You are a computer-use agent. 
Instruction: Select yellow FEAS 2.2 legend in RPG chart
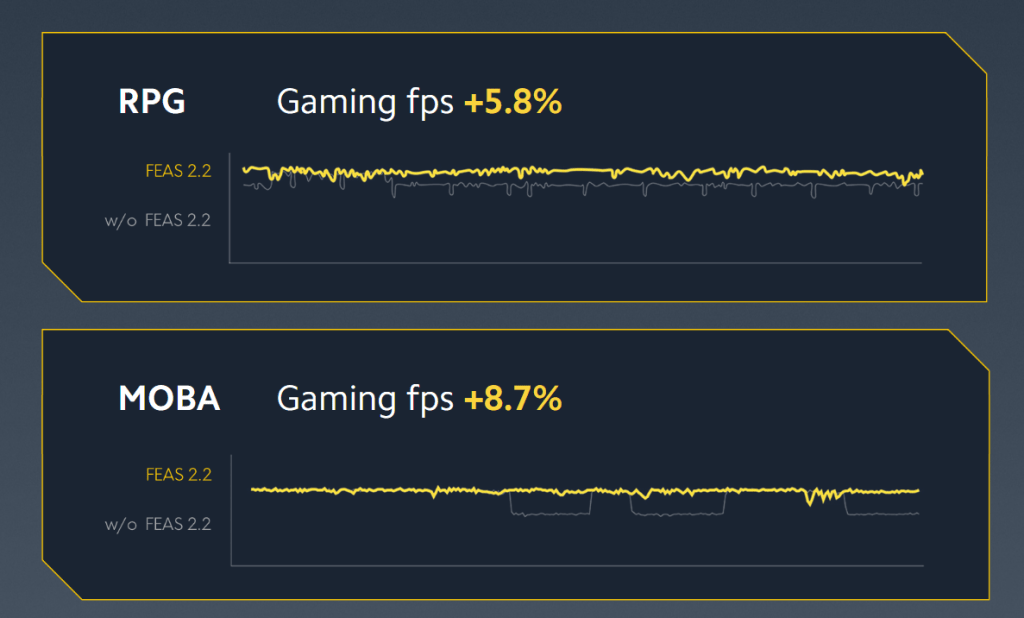[x=179, y=171]
